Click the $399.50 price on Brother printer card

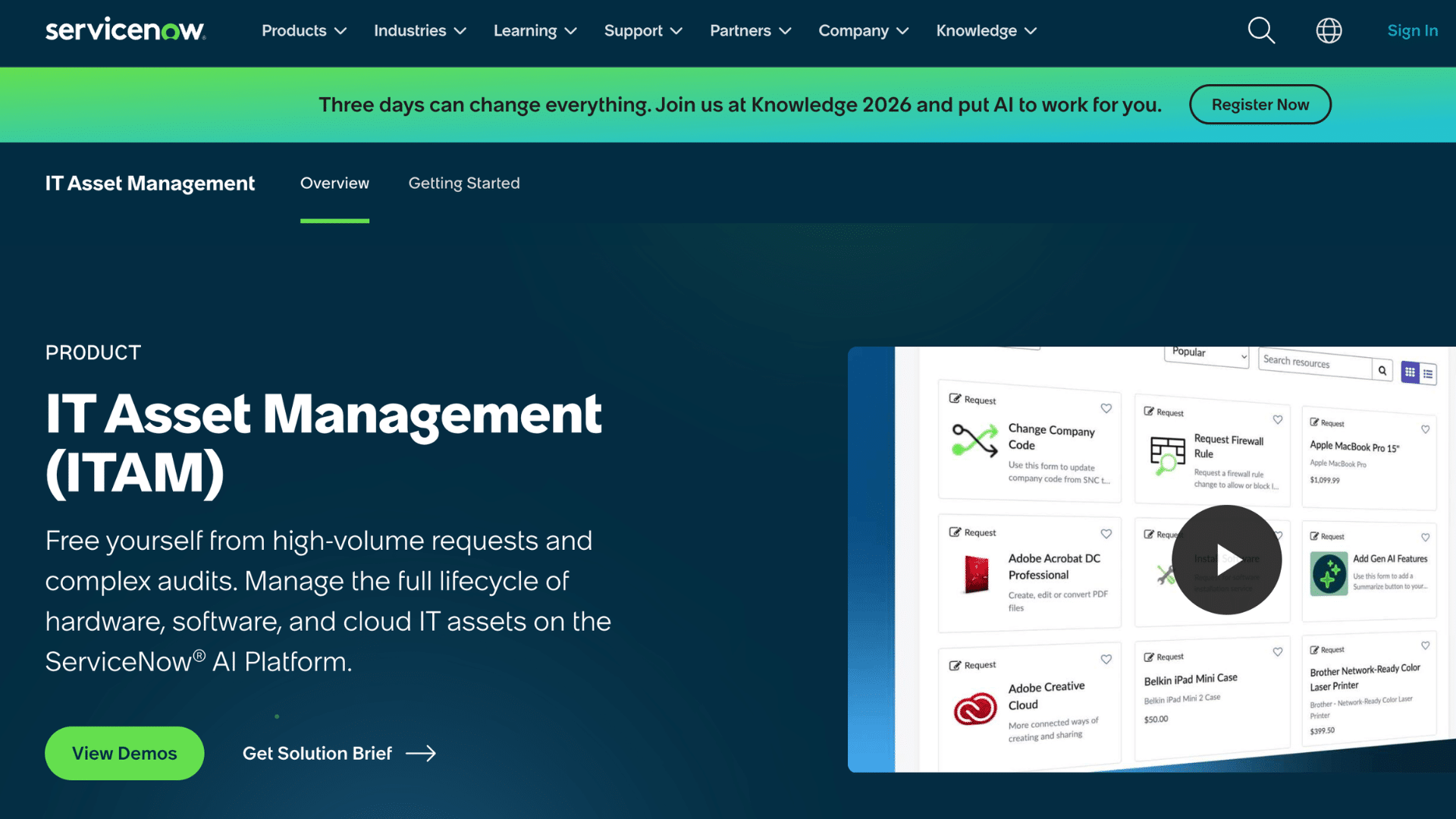(1323, 731)
